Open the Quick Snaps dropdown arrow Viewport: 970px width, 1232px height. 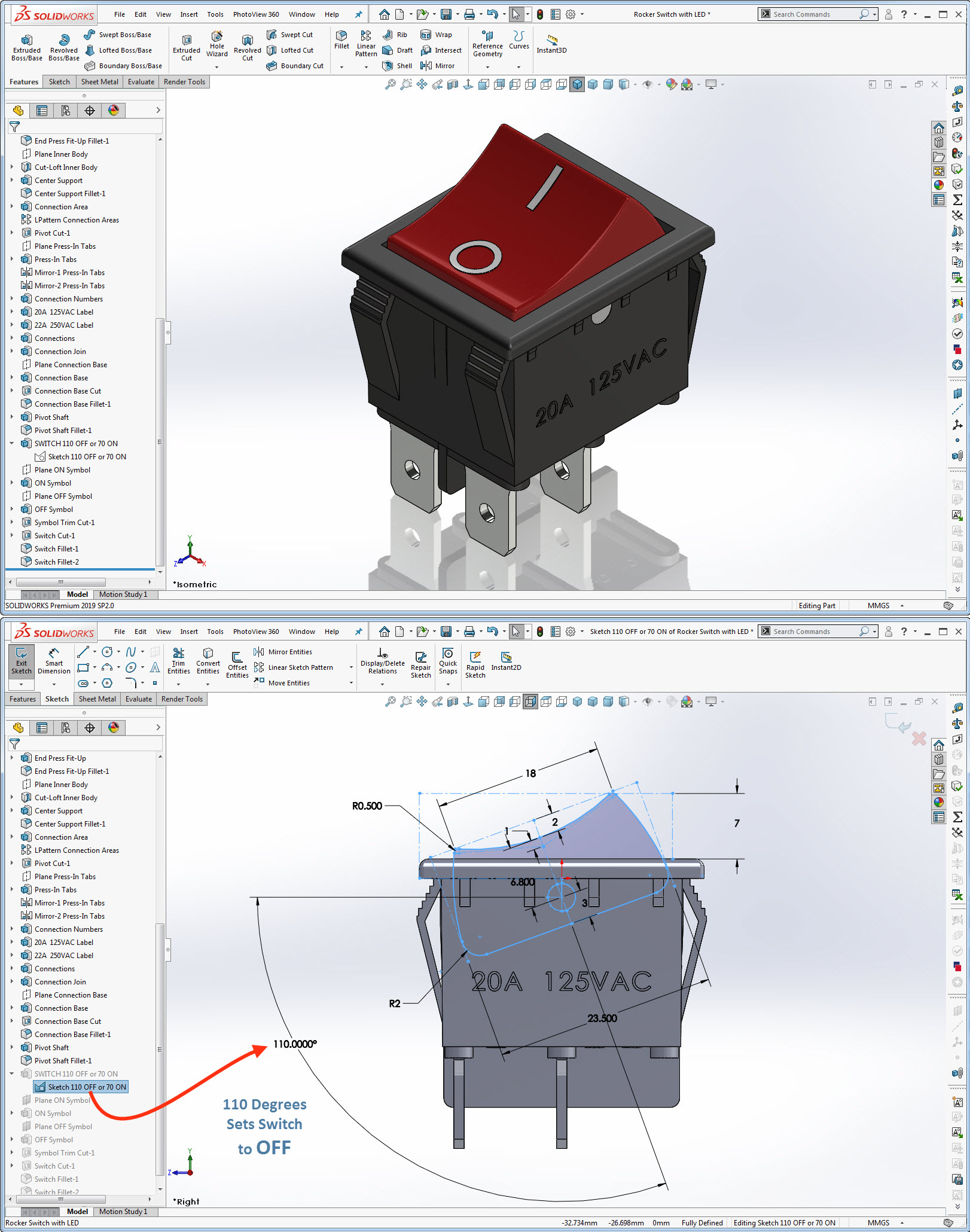pos(448,684)
